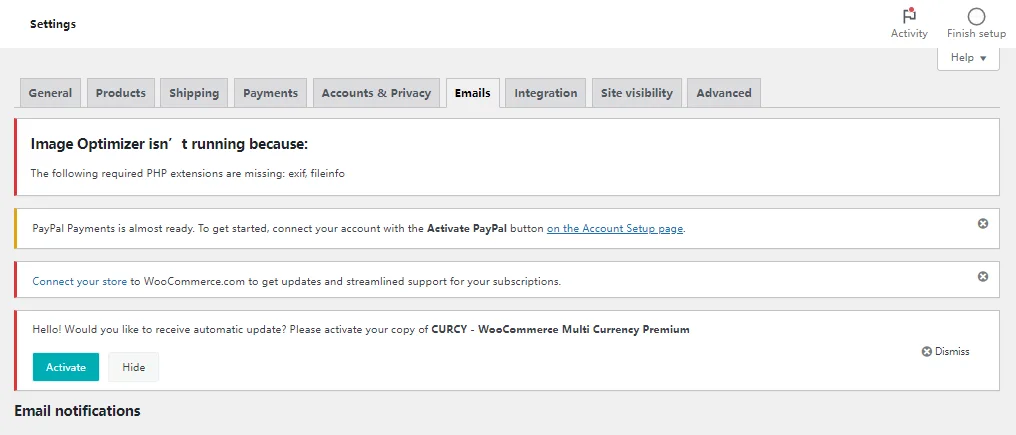
Task: Select the Payments tab
Action: (270, 93)
